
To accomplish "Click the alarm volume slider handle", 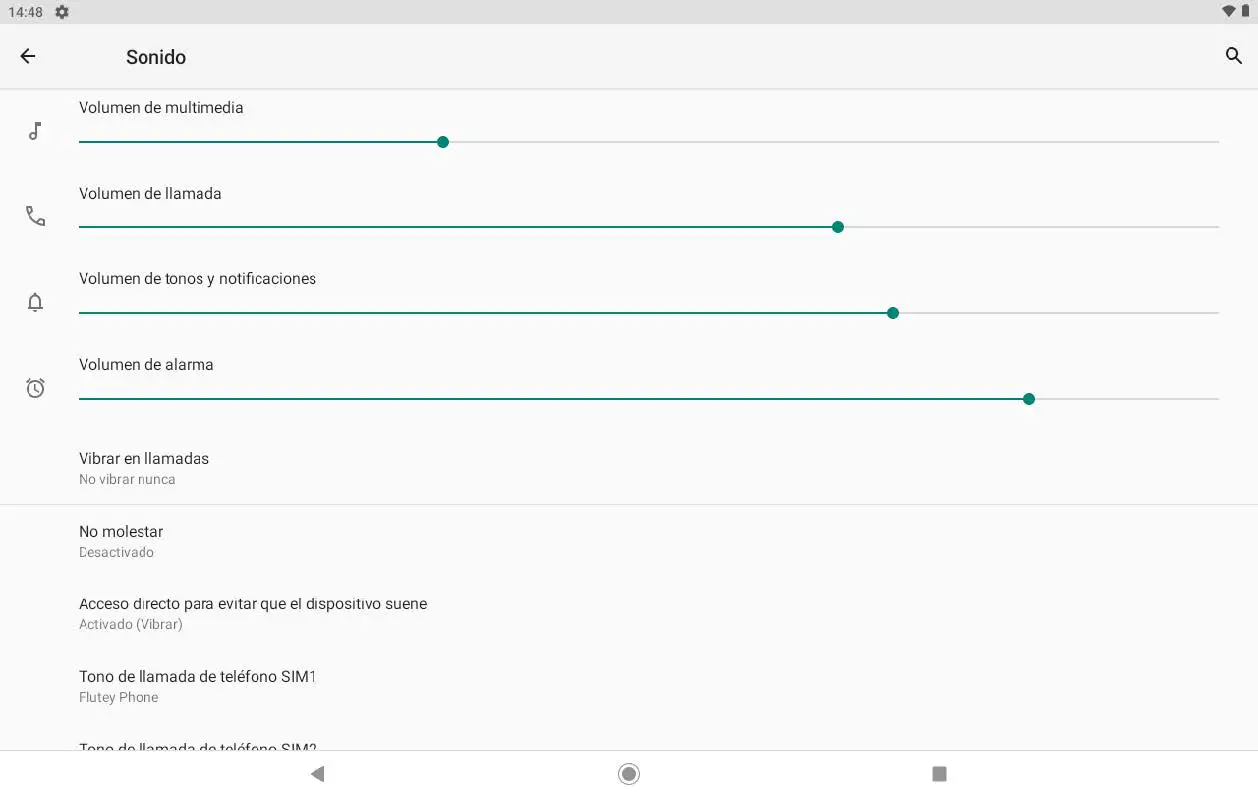I will pos(1029,399).
